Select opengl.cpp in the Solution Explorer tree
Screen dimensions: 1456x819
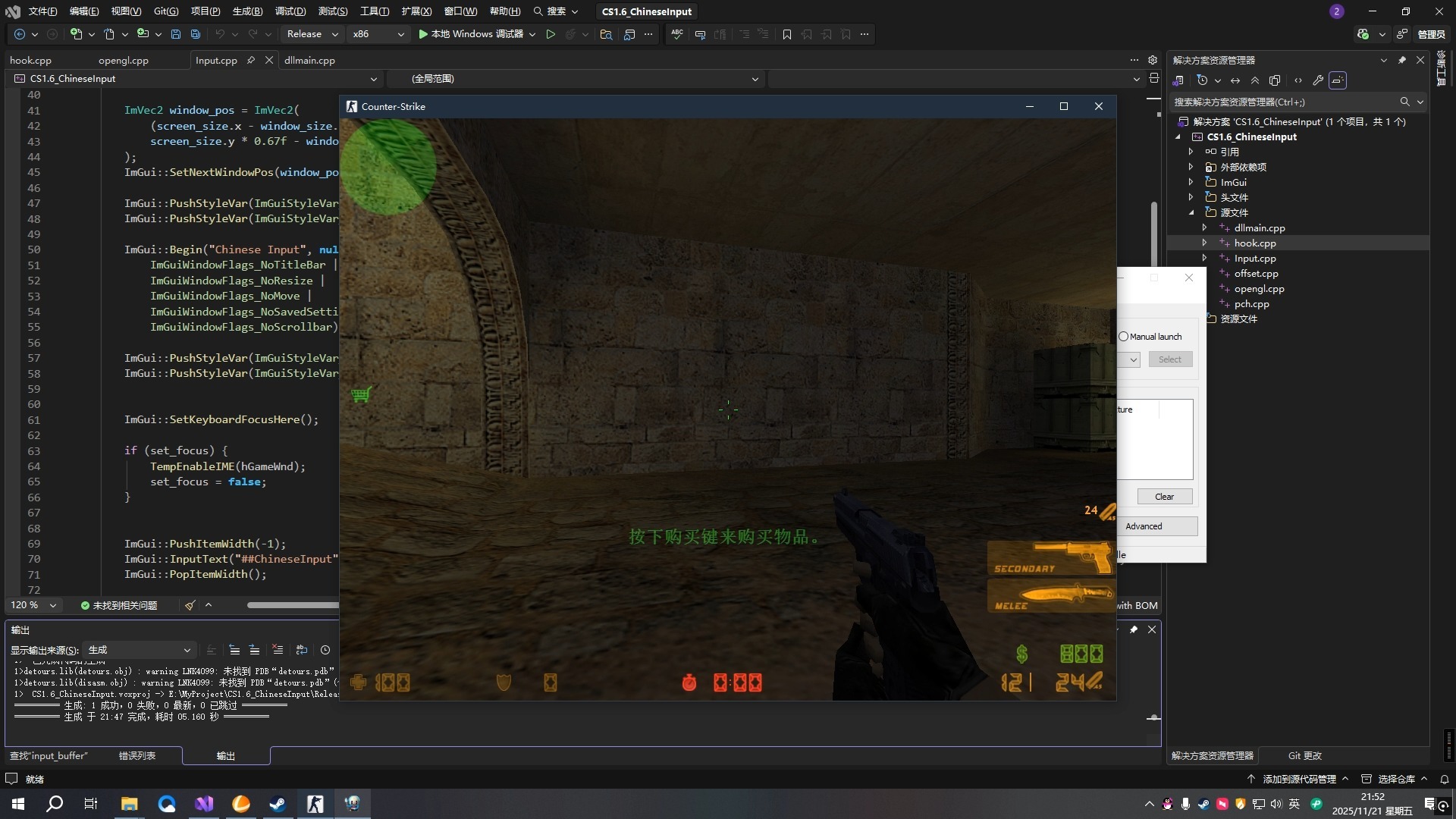point(1259,288)
